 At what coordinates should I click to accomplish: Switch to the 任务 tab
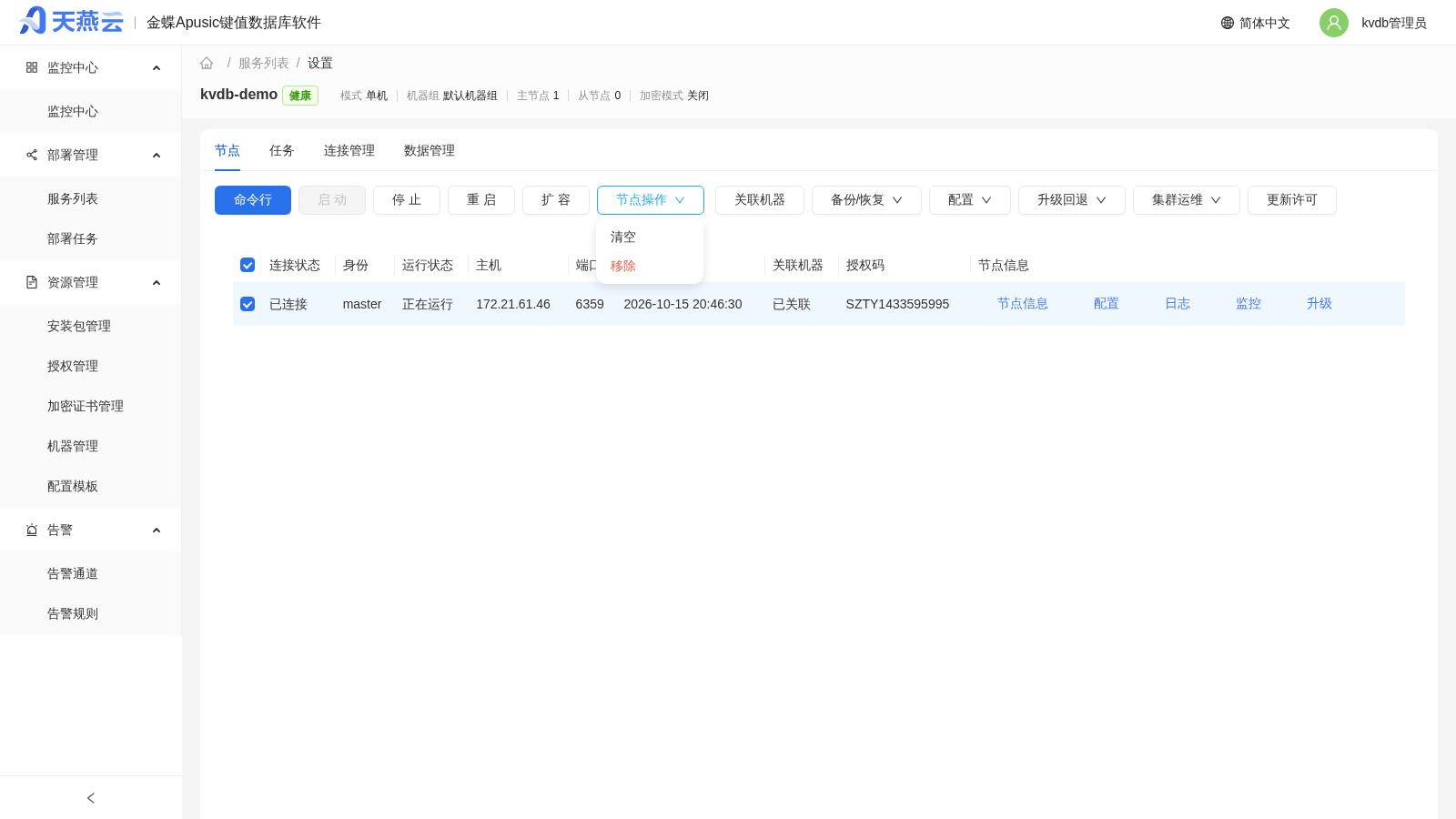click(282, 150)
